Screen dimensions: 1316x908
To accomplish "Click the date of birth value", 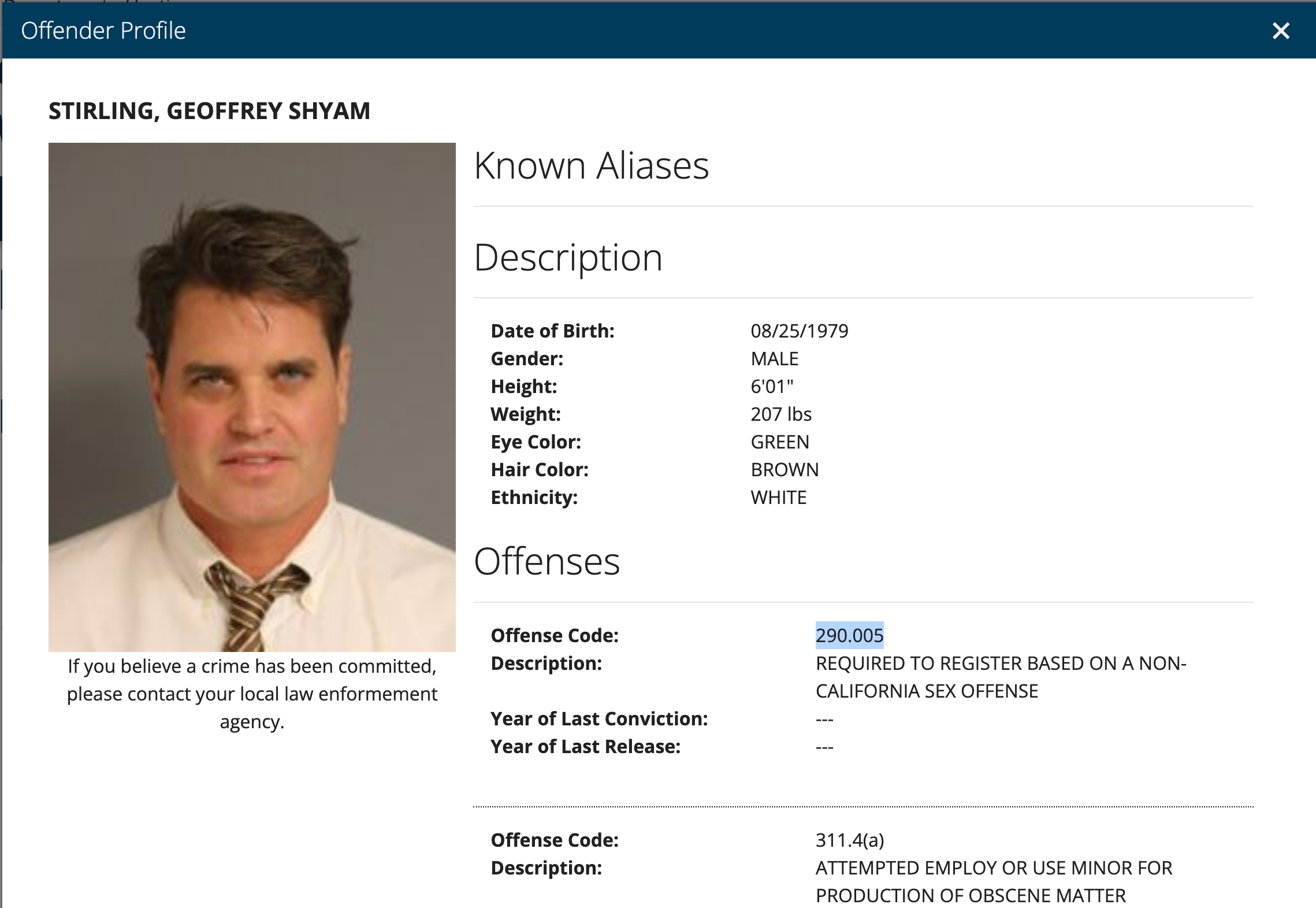I will (x=799, y=331).
